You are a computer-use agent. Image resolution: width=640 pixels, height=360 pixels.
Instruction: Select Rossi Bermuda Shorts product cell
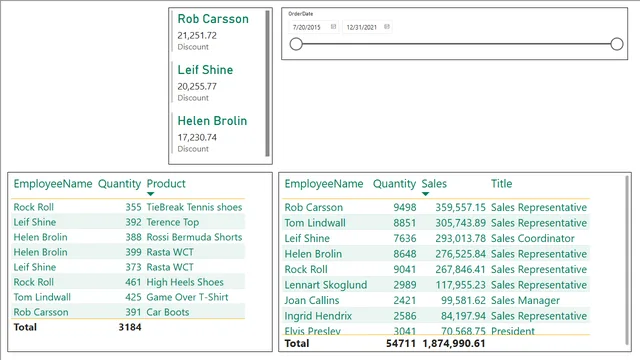coord(194,237)
